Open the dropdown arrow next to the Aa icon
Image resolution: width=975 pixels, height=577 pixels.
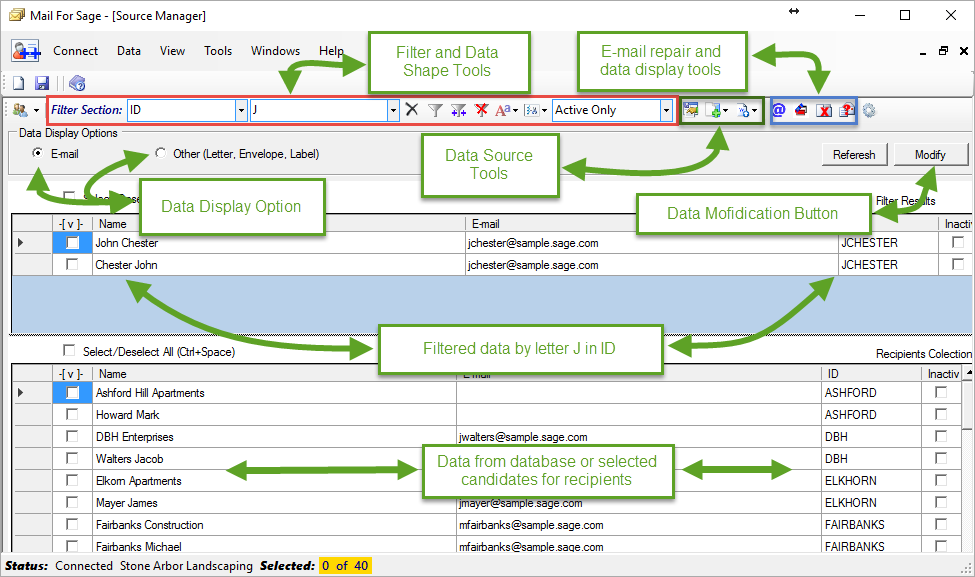(515, 111)
